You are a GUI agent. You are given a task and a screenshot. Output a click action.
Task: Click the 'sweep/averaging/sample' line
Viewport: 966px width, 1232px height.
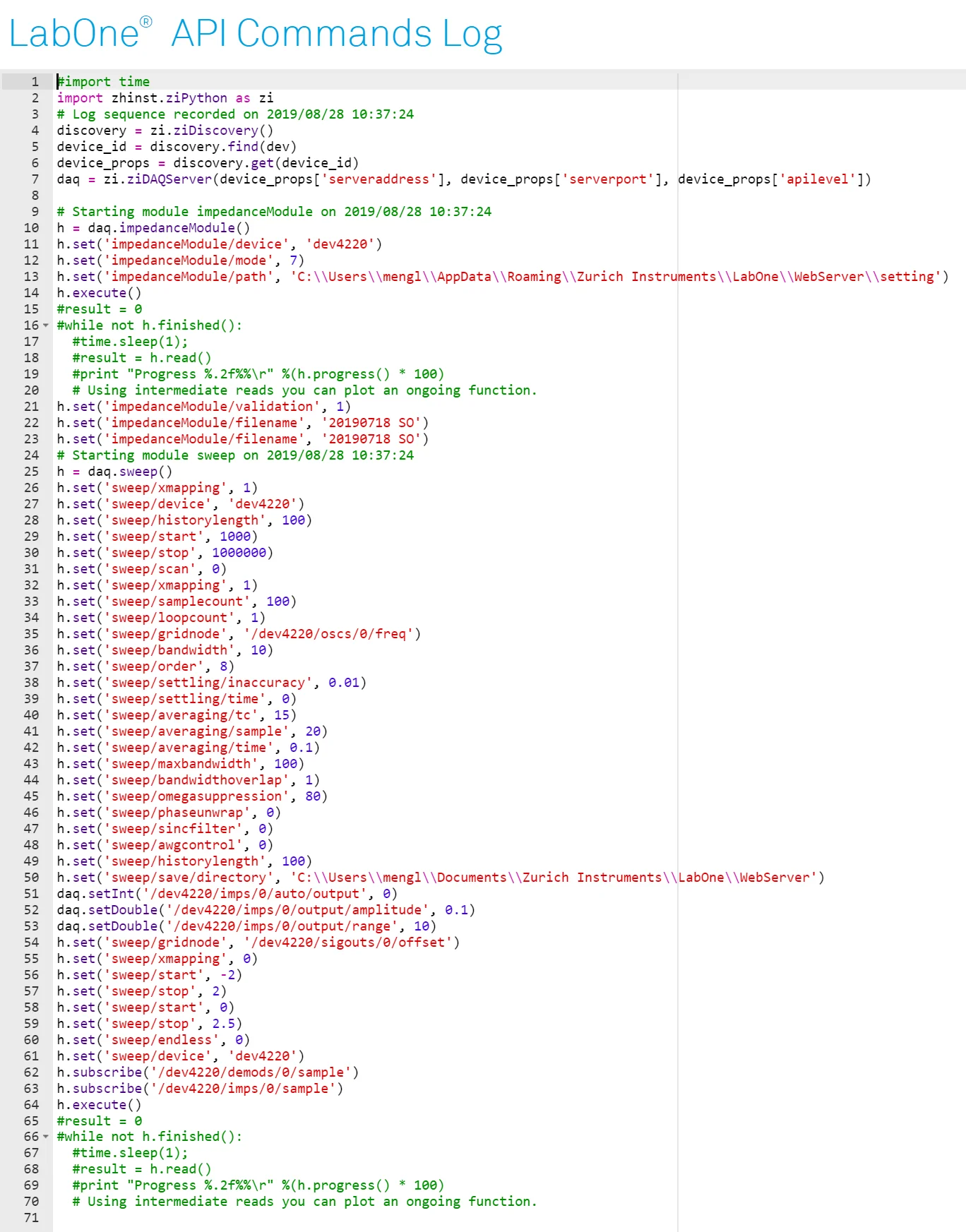pyautogui.click(x=192, y=731)
